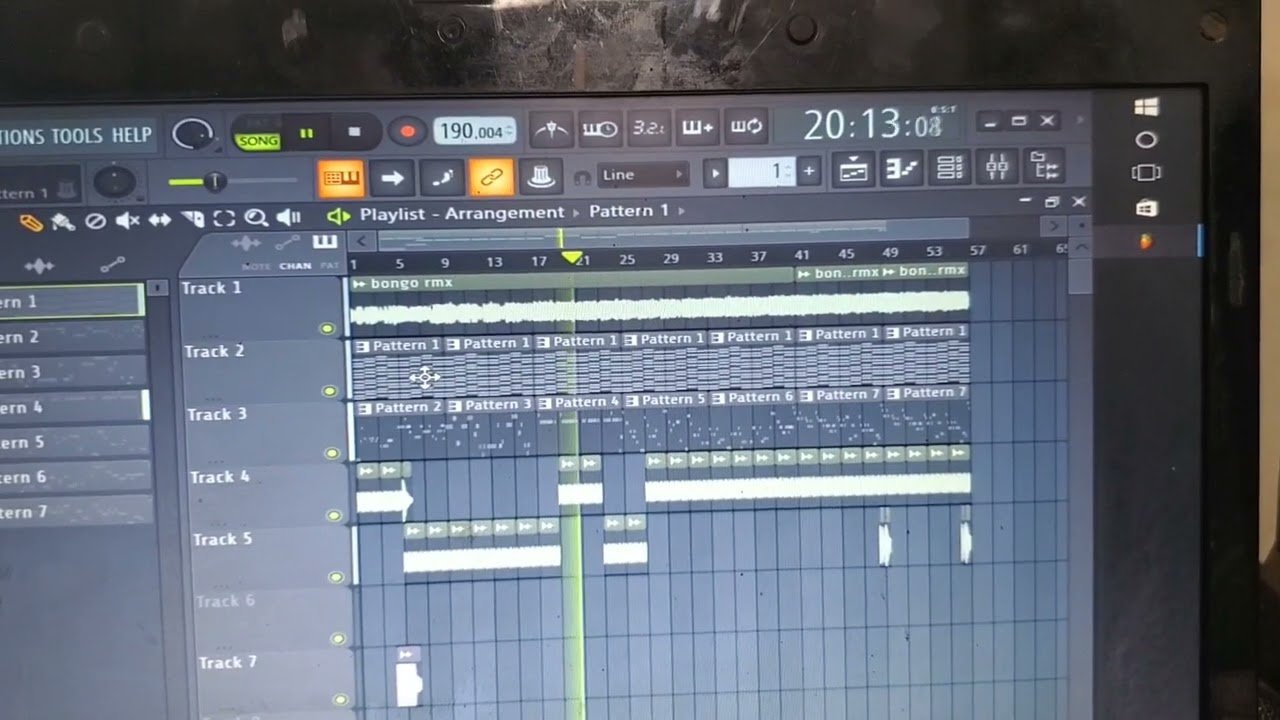Select the zoom magnifier tool
This screenshot has width=1280, height=720.
(x=256, y=217)
